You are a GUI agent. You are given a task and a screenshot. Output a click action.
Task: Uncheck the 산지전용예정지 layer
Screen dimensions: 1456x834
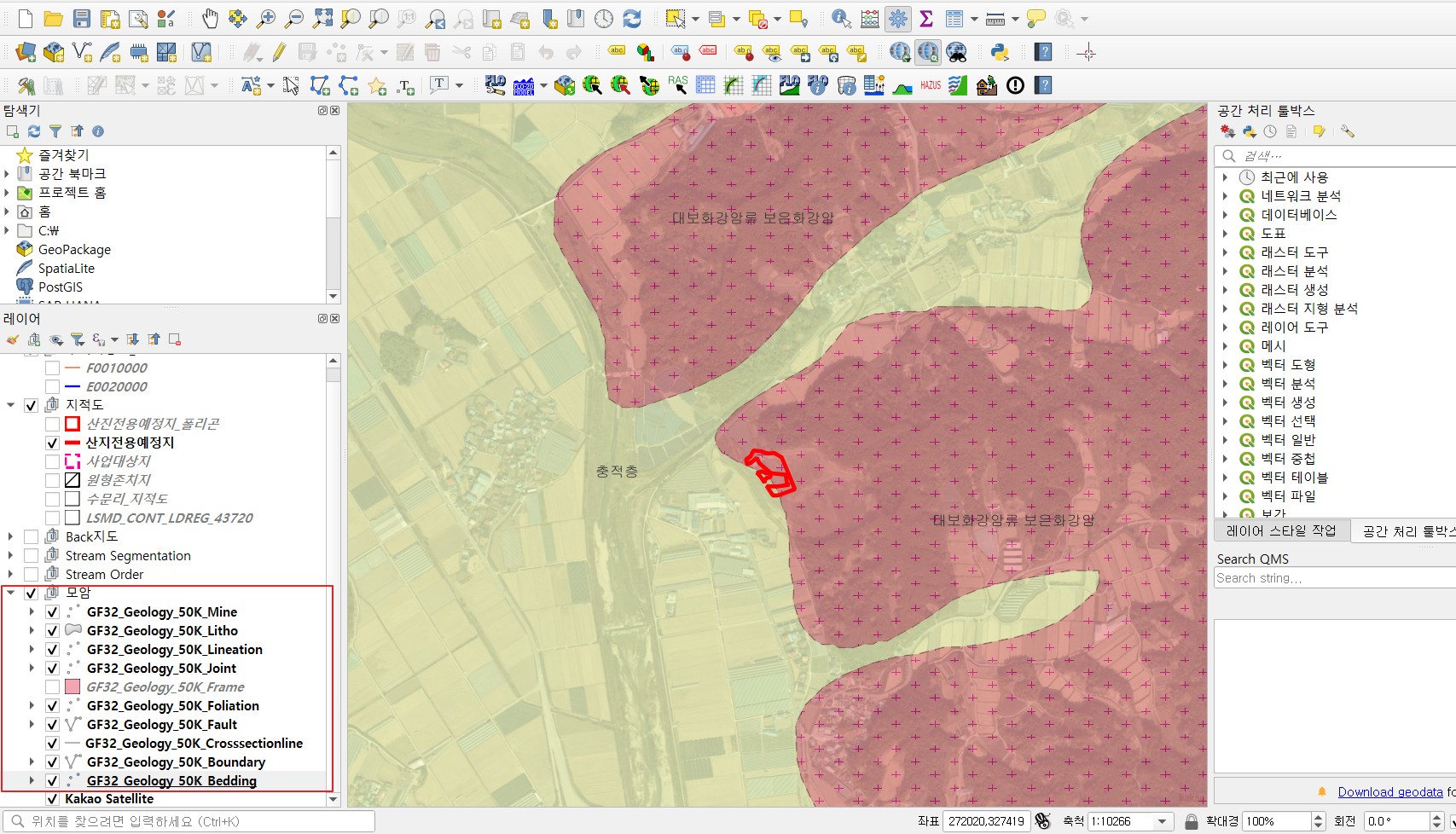tap(52, 443)
